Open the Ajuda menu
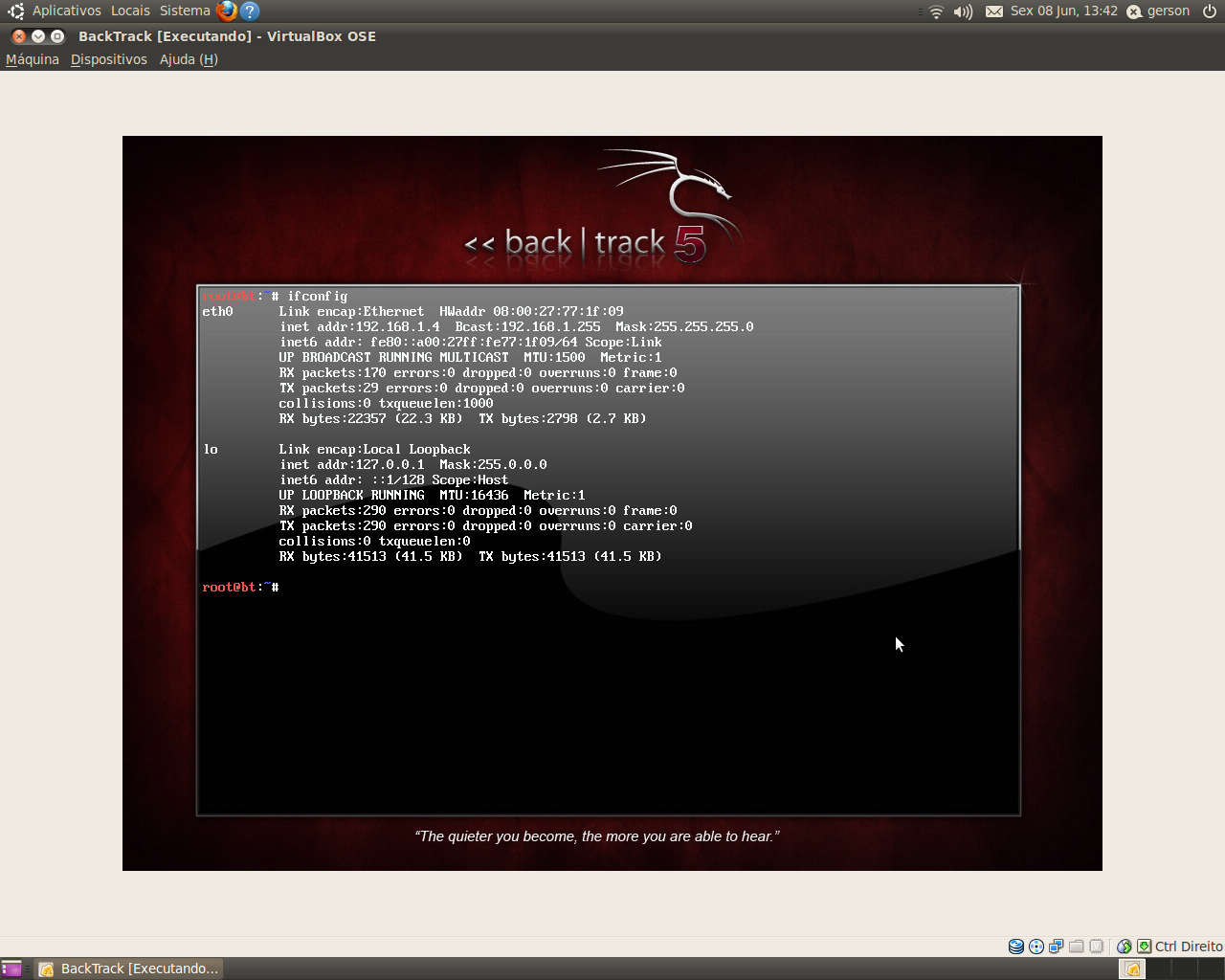The height and width of the screenshot is (980, 1225). pyautogui.click(x=189, y=59)
